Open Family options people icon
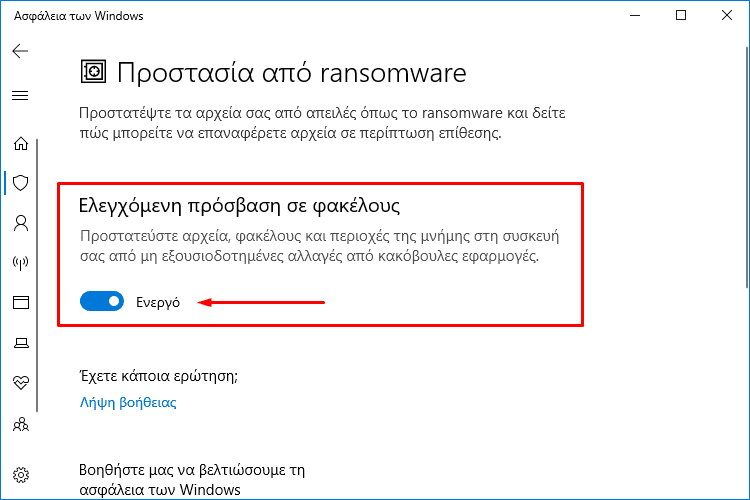Image resolution: width=750 pixels, height=500 pixels. coord(21,424)
